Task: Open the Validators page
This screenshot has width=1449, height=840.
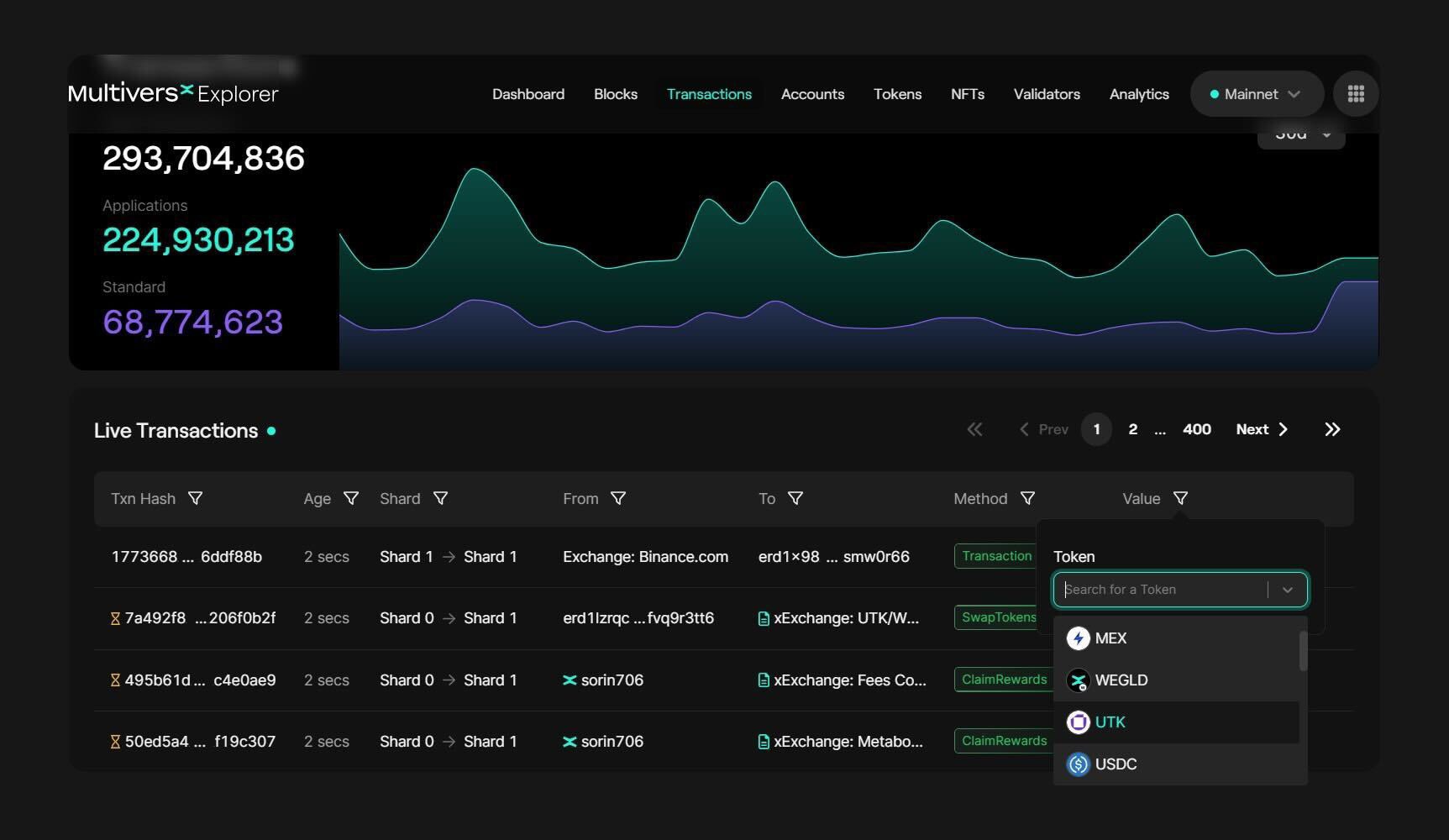Action: pos(1047,94)
